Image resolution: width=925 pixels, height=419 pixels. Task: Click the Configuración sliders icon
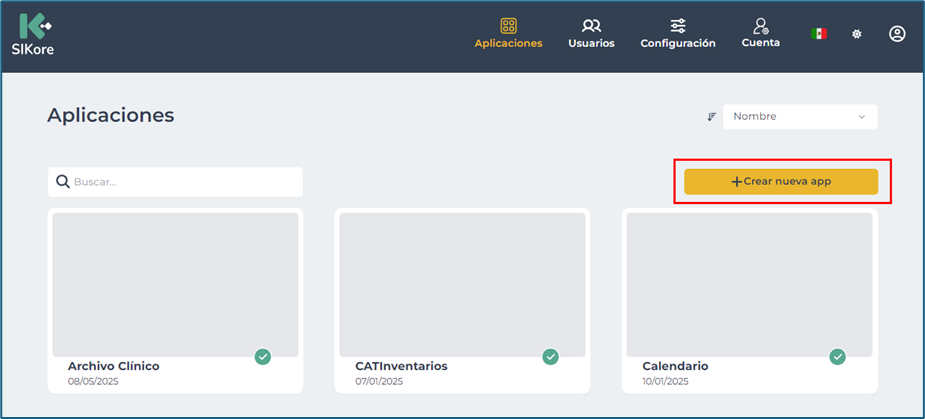[x=678, y=26]
